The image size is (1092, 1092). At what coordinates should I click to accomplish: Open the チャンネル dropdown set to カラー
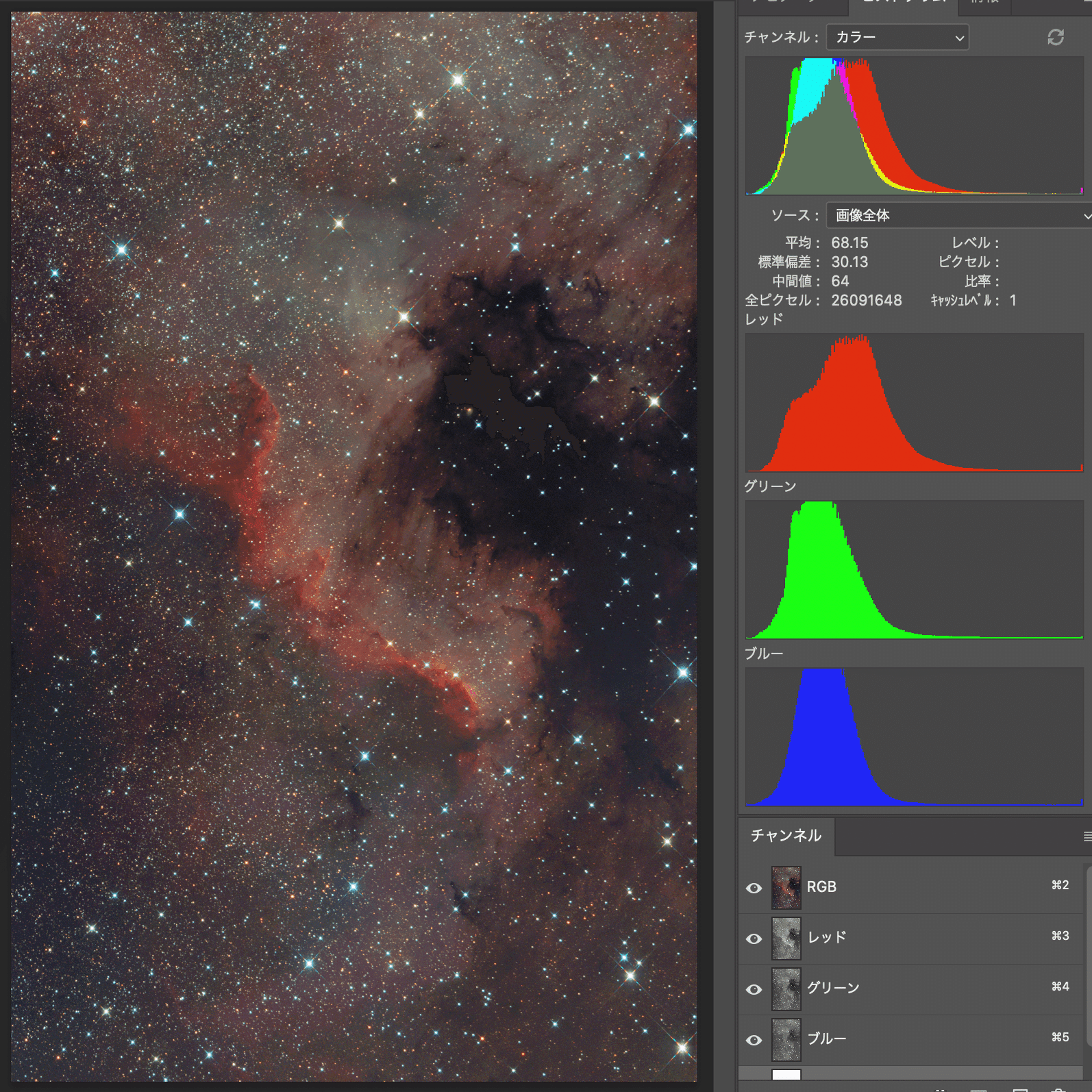point(897,37)
